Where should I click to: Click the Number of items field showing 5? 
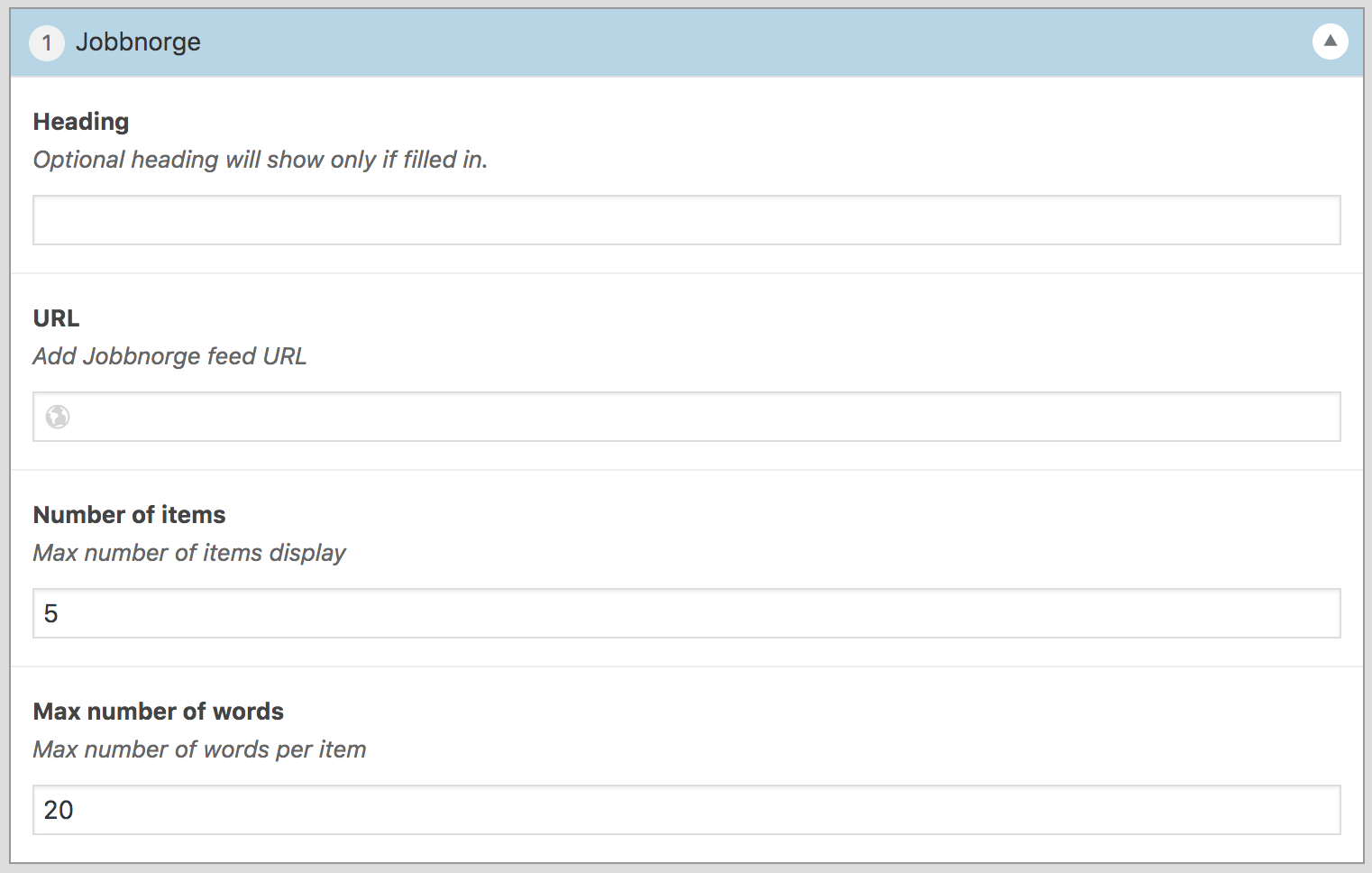(x=687, y=613)
